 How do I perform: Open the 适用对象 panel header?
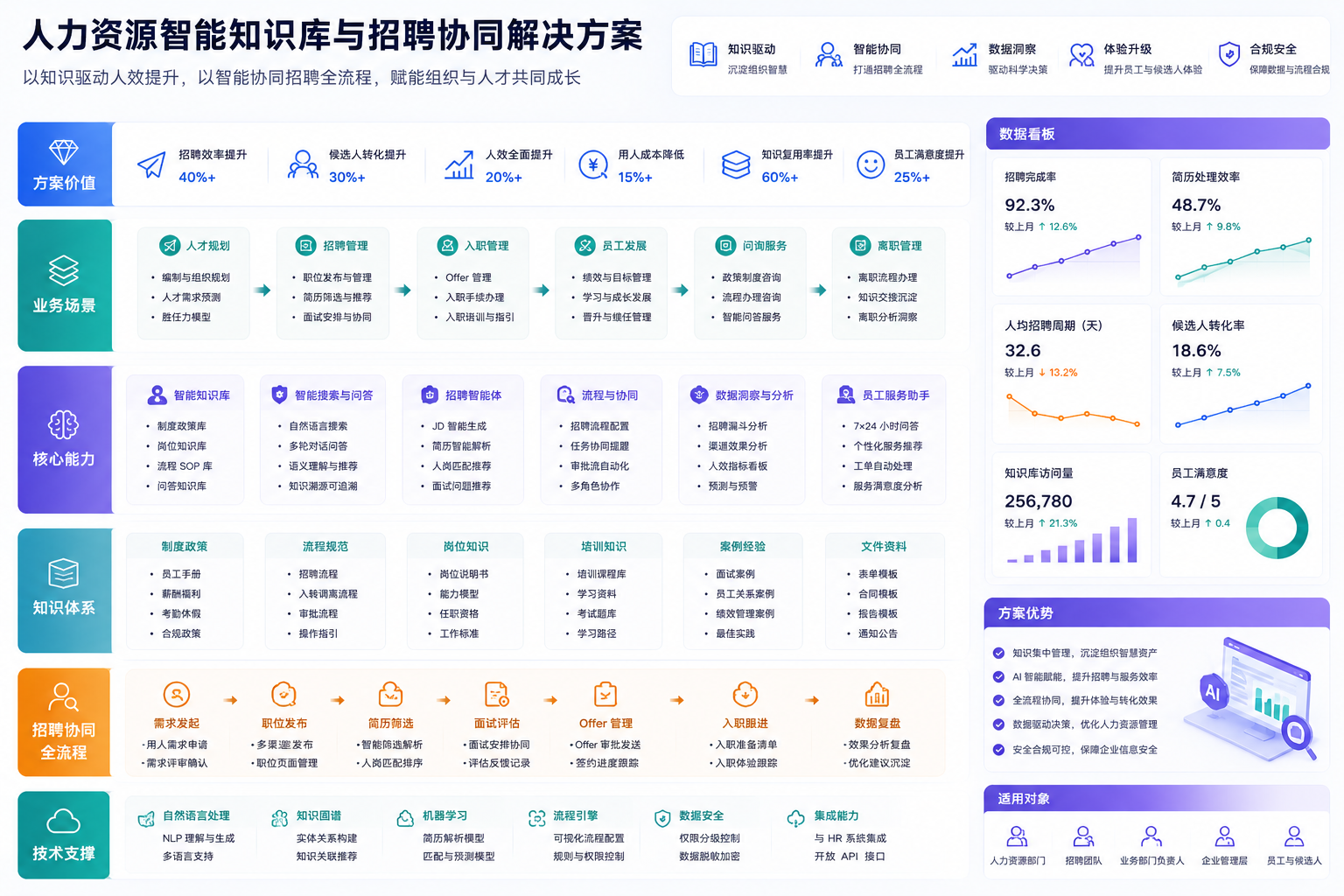1157,799
